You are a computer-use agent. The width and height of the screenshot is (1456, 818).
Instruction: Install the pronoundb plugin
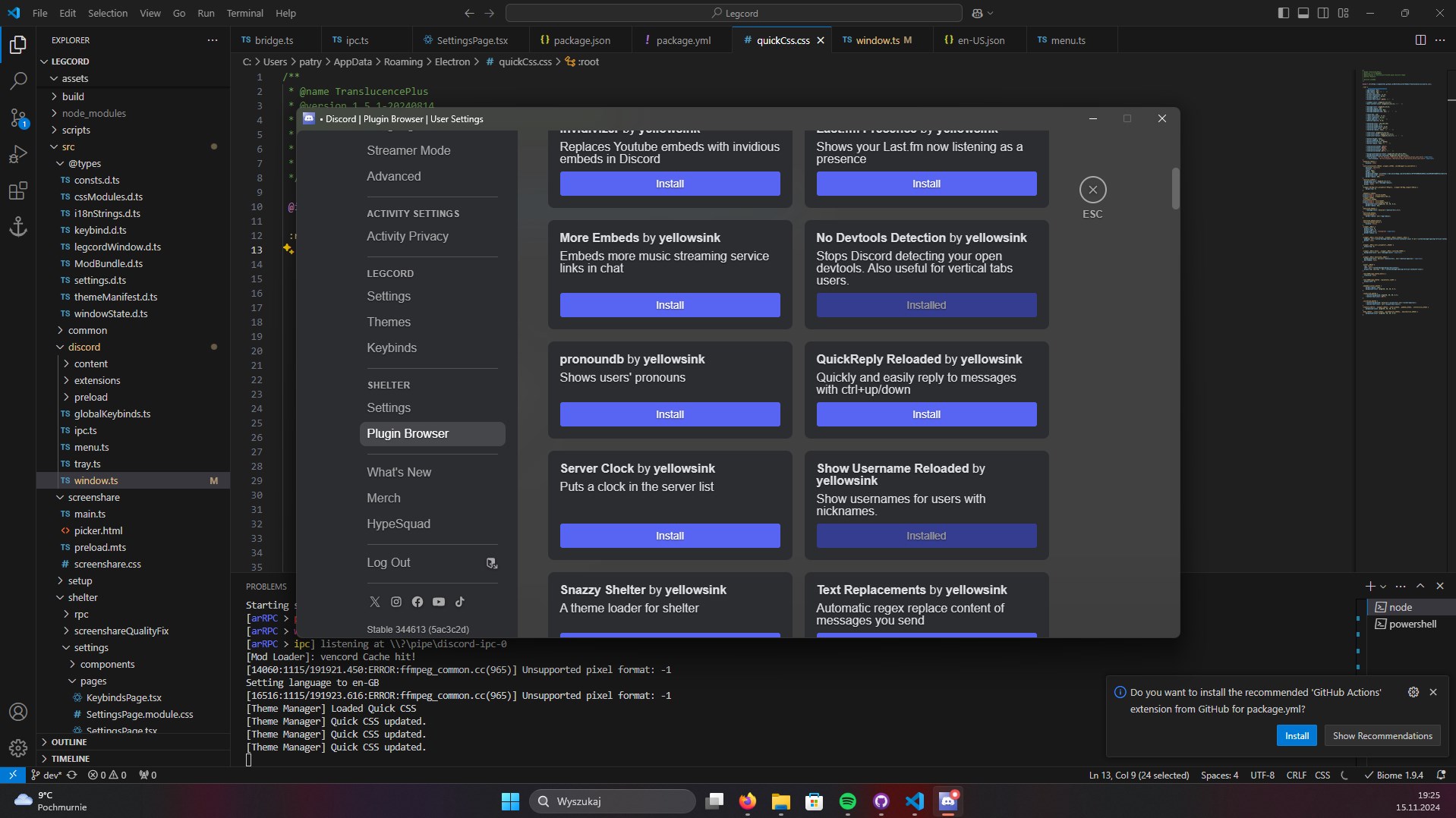coord(670,414)
